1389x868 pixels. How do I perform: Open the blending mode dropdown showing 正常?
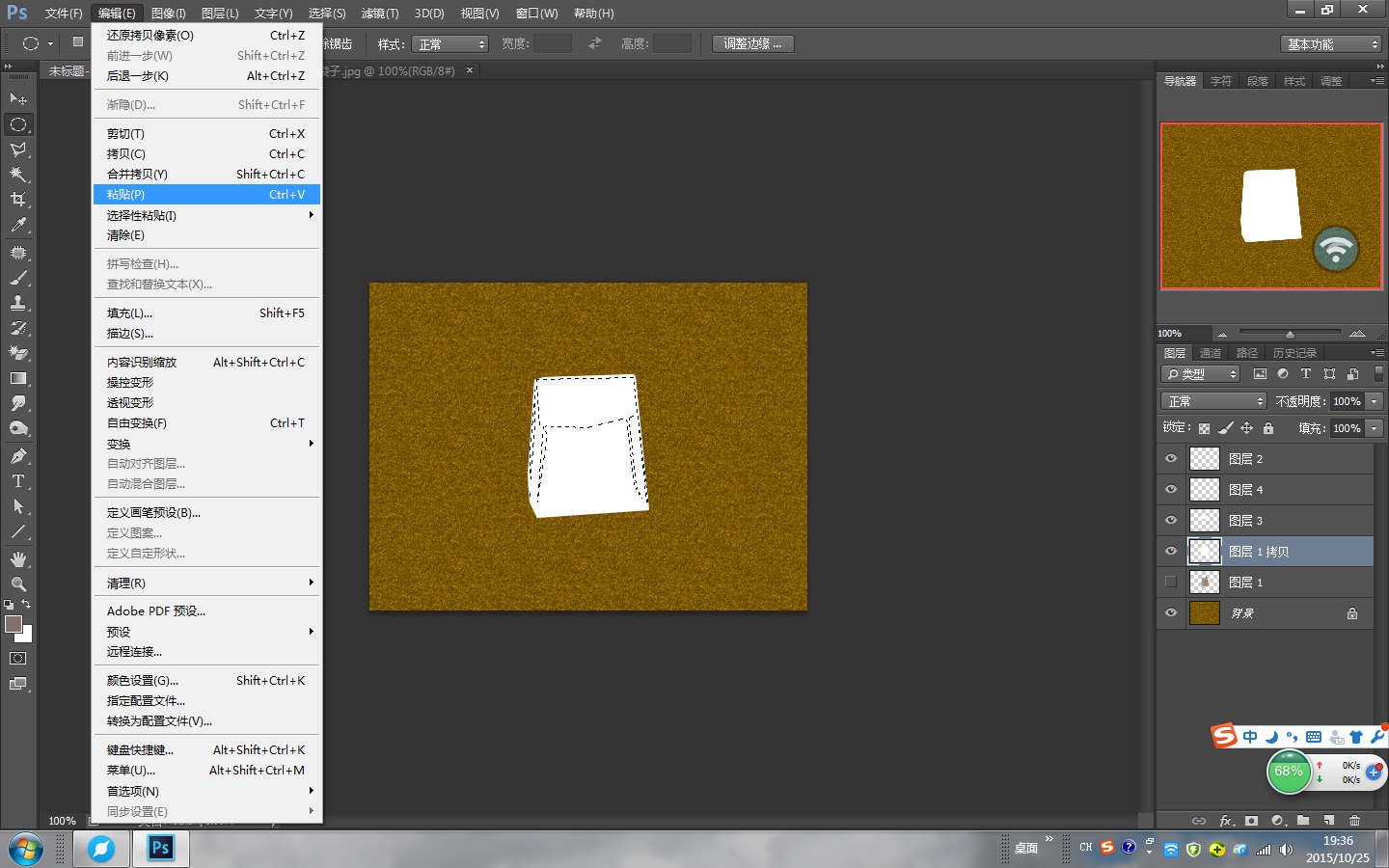1212,400
